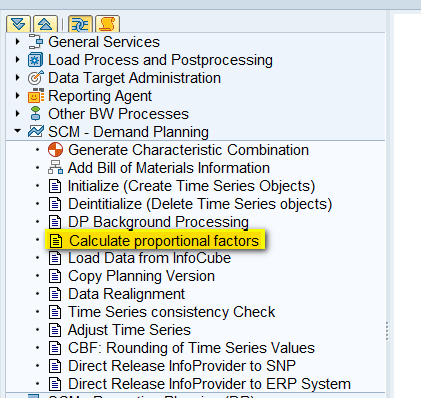The image size is (421, 398).
Task: Select Direct Release InfoProvider to ERP System
Action: pos(209,384)
